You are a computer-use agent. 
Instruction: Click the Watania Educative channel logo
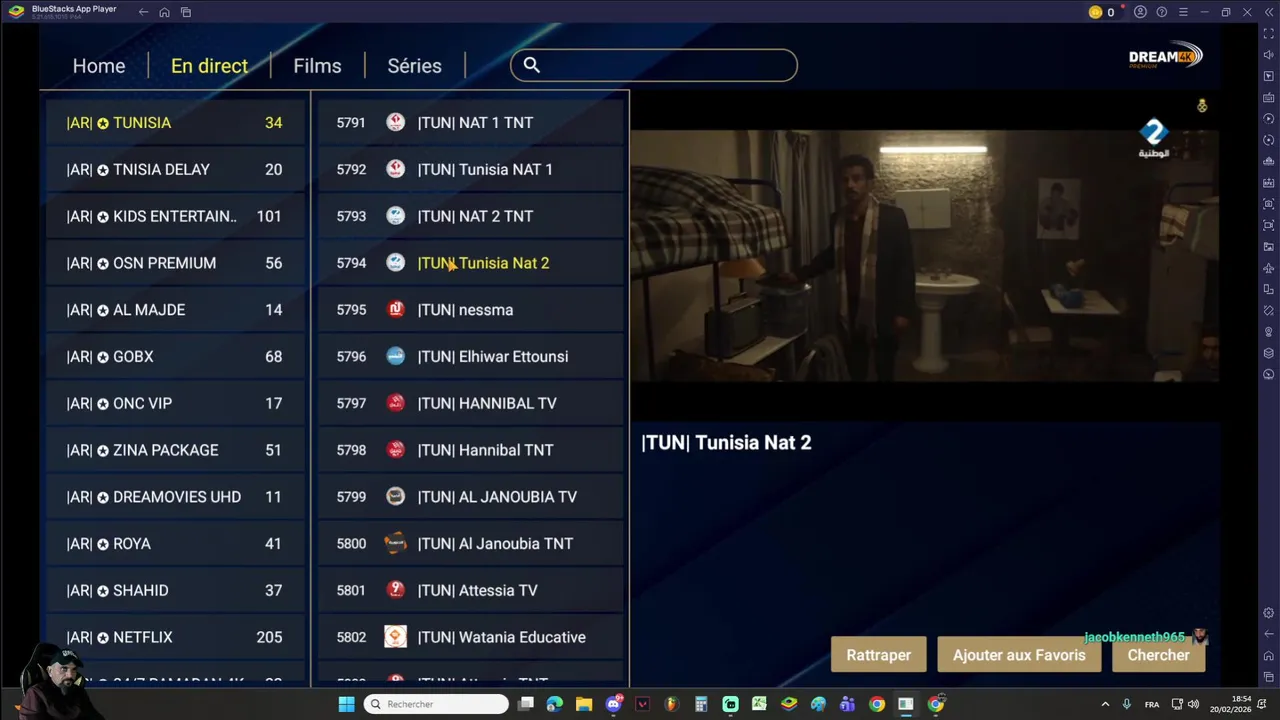point(396,637)
